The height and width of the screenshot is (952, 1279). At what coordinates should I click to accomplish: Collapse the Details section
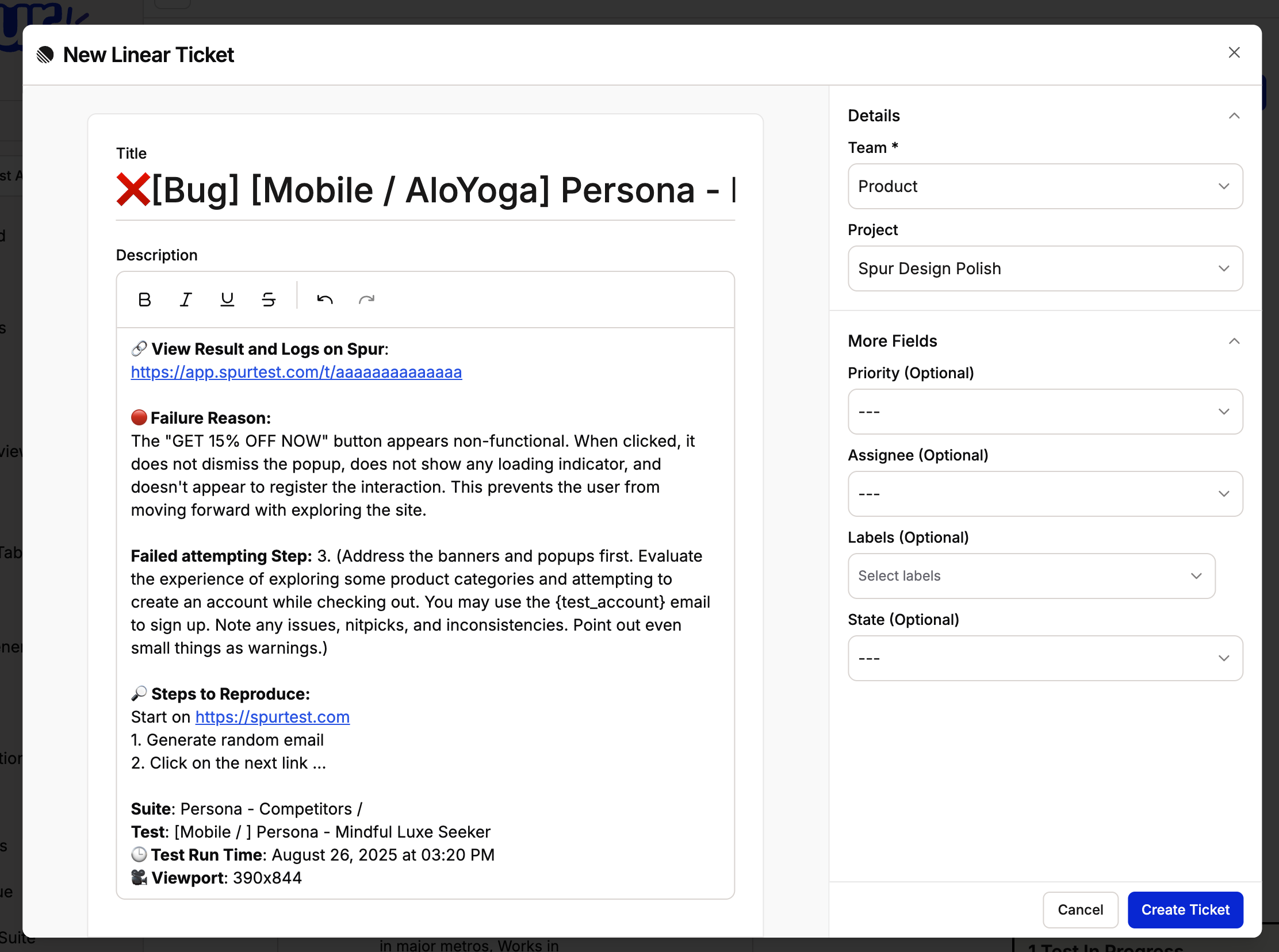(x=1234, y=116)
